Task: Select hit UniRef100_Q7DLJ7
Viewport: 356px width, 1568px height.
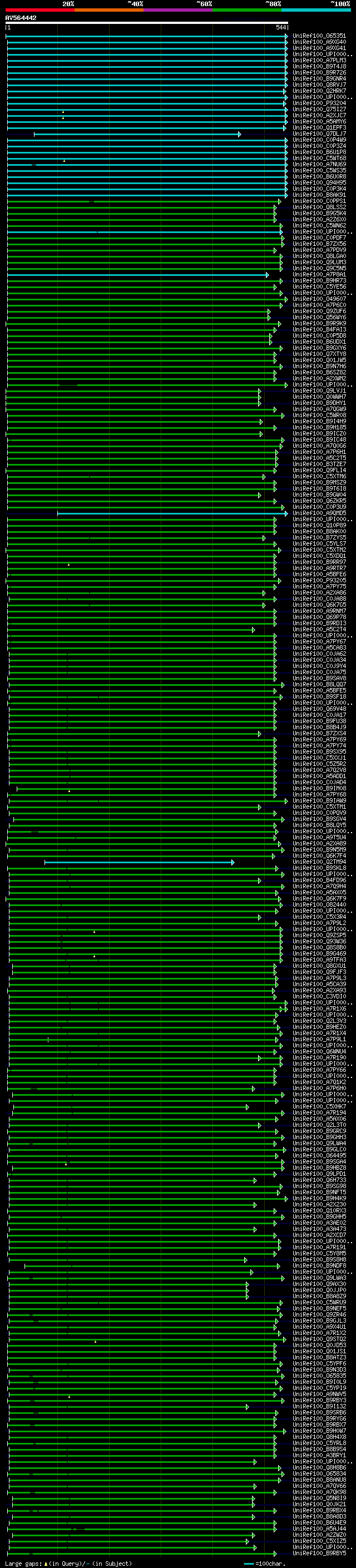Action: 319,134
